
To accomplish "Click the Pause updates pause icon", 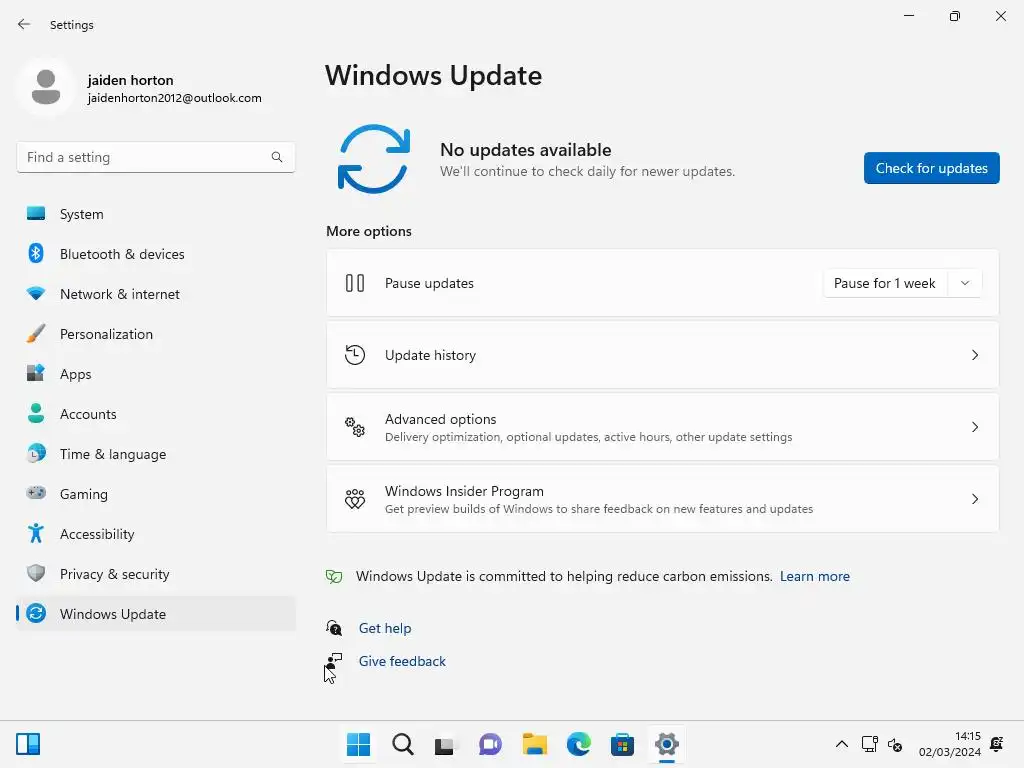I will pyautogui.click(x=355, y=283).
